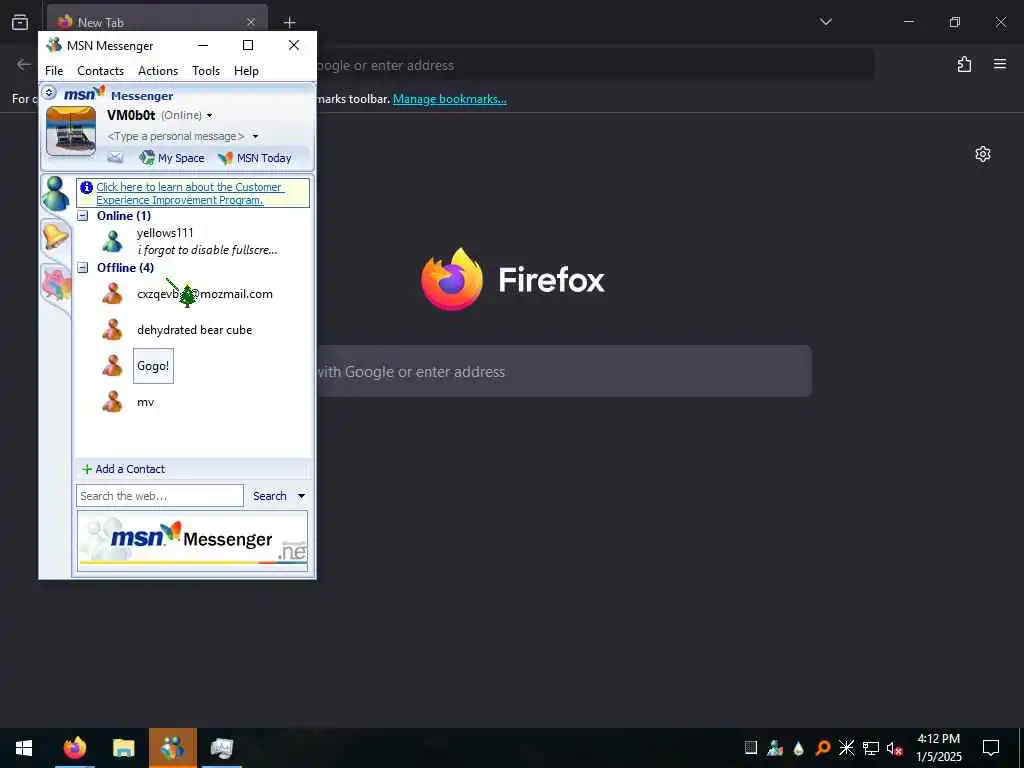Image resolution: width=1024 pixels, height=768 pixels.
Task: Click the muted volume tray icon
Action: point(894,748)
